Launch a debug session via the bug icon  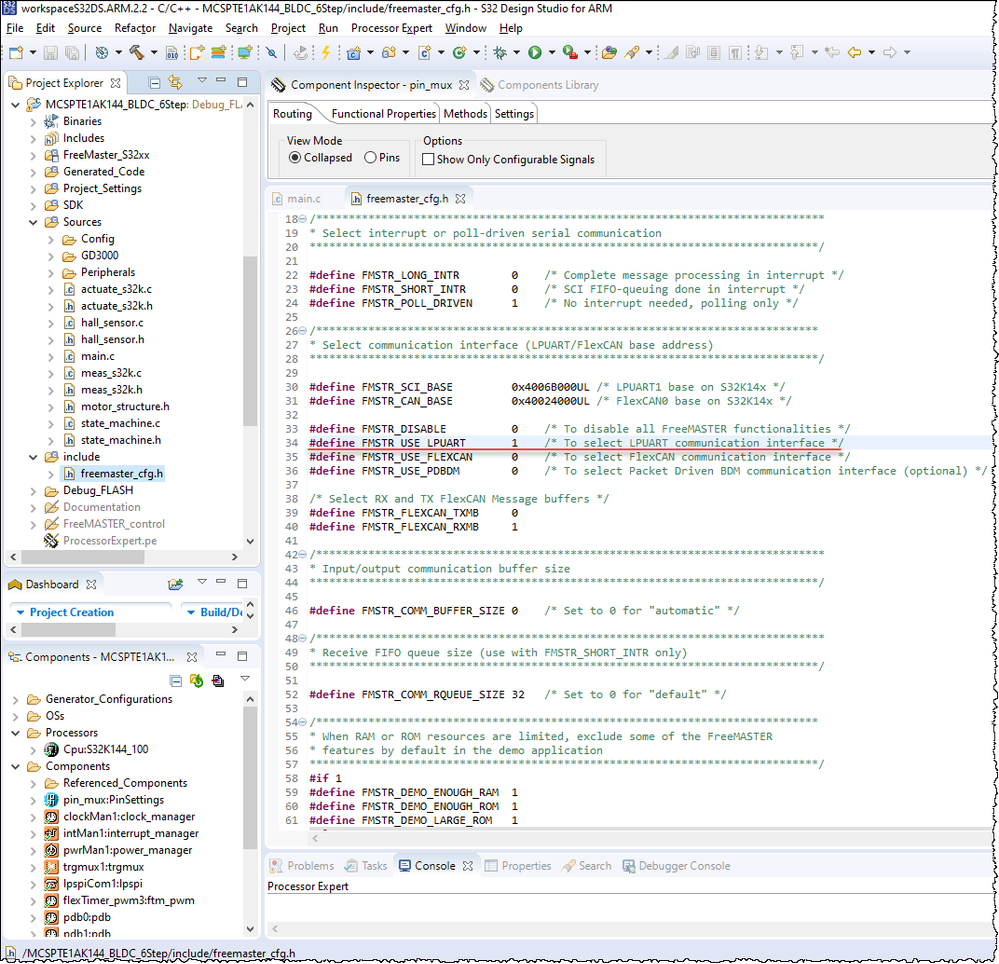coord(501,52)
